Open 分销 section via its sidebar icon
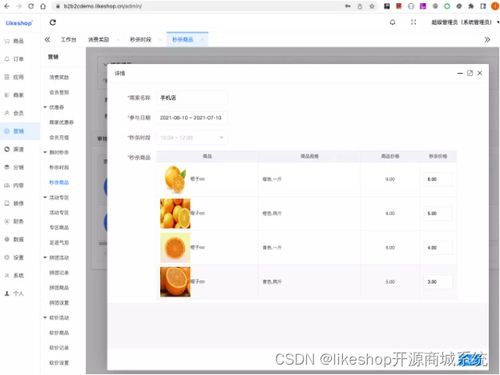500x375 pixels. click(x=7, y=167)
